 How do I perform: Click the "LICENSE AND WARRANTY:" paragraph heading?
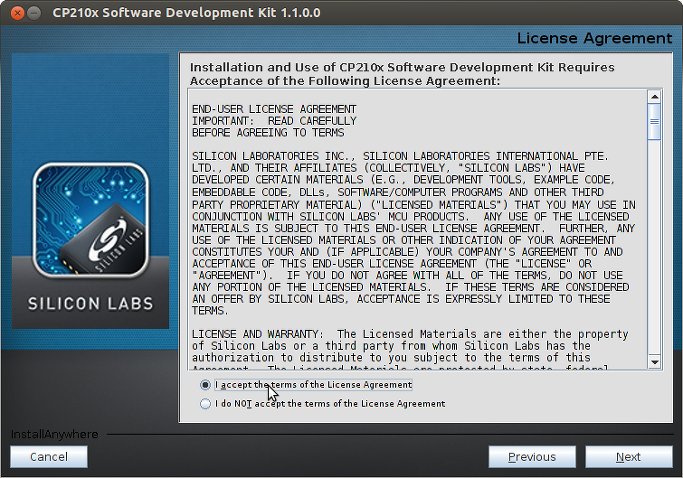pos(257,334)
